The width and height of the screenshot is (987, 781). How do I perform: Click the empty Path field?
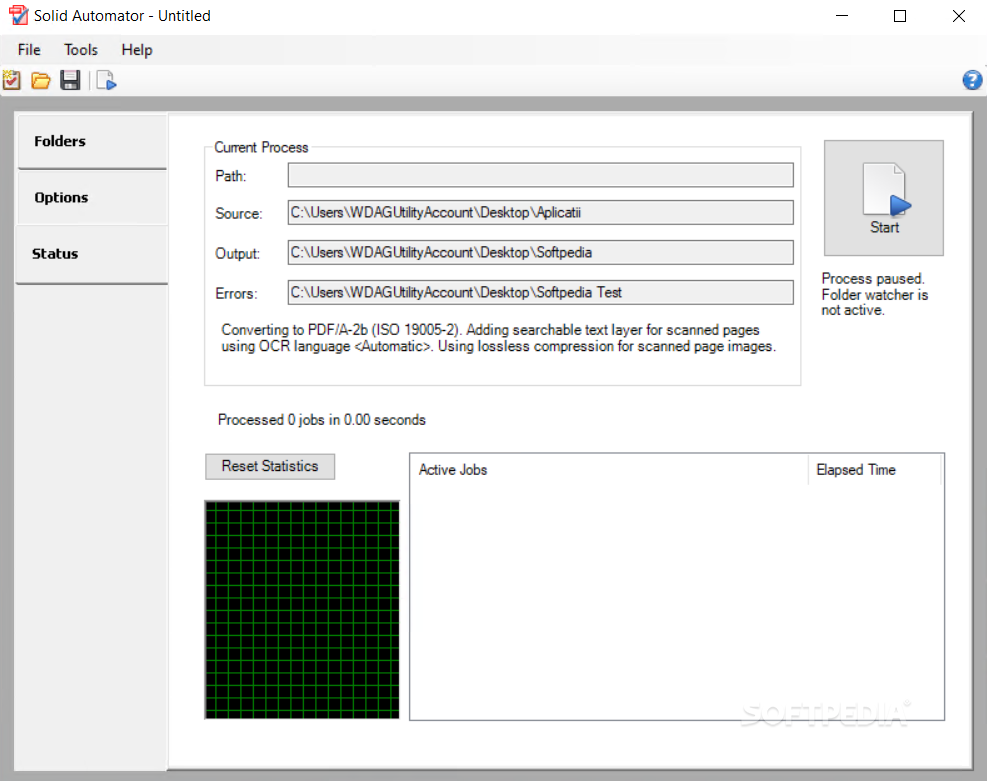coord(540,175)
